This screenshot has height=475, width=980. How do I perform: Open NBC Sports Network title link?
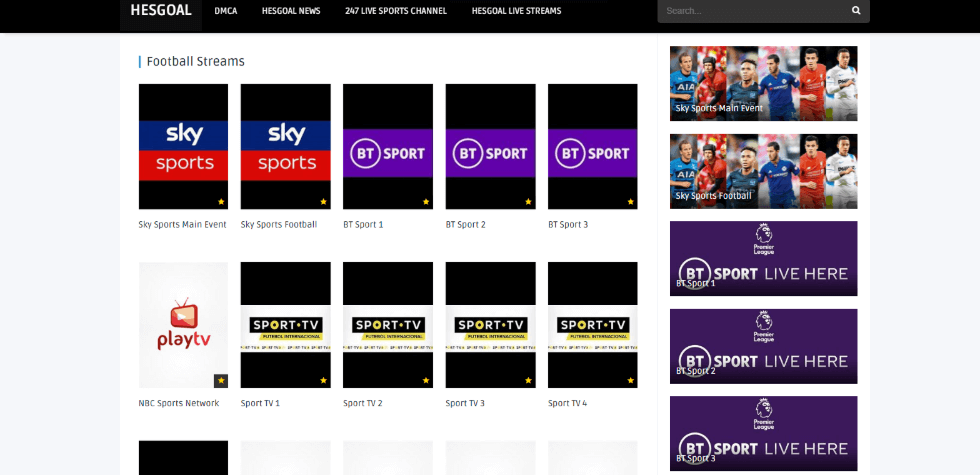click(x=179, y=403)
